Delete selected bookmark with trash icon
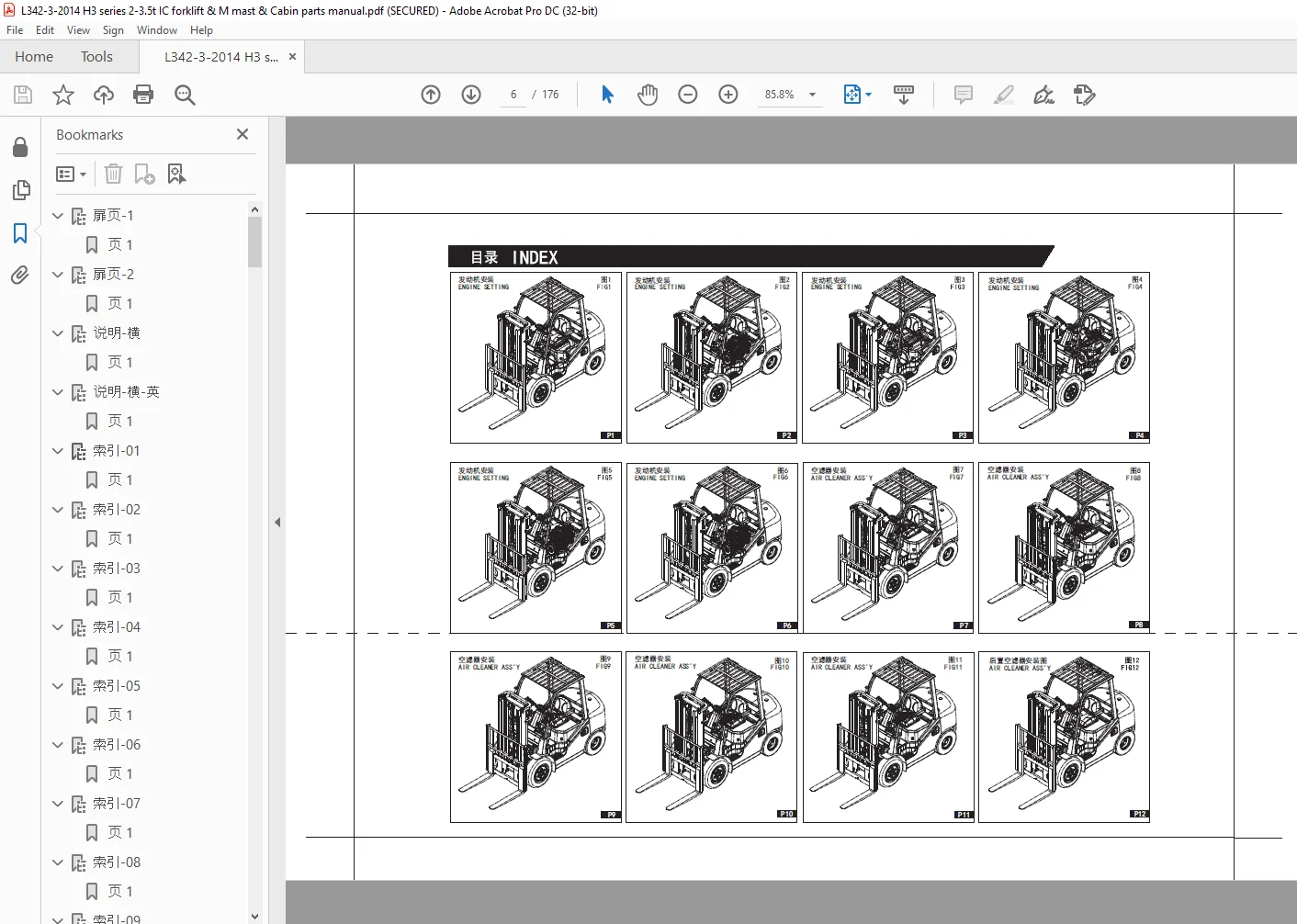 [113, 174]
